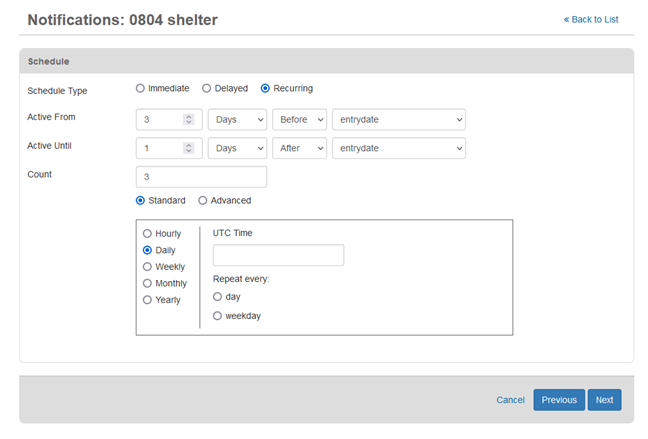Viewport: 648px width, 439px height.
Task: Pick the Hourly frequency option
Action: (148, 233)
